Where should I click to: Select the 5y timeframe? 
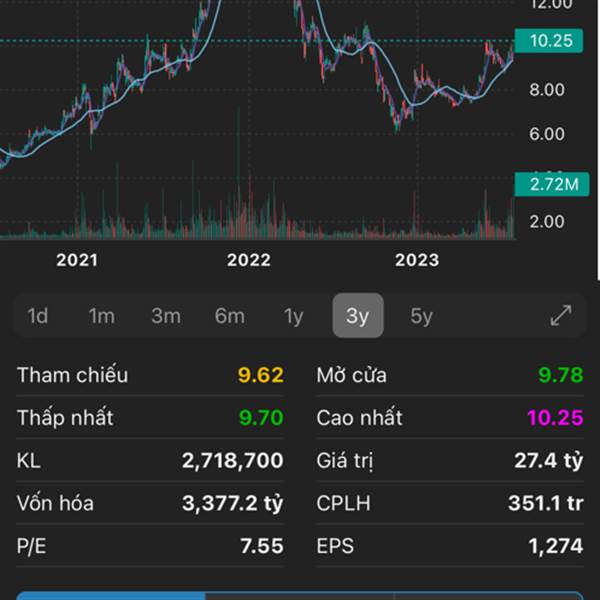pyautogui.click(x=421, y=316)
